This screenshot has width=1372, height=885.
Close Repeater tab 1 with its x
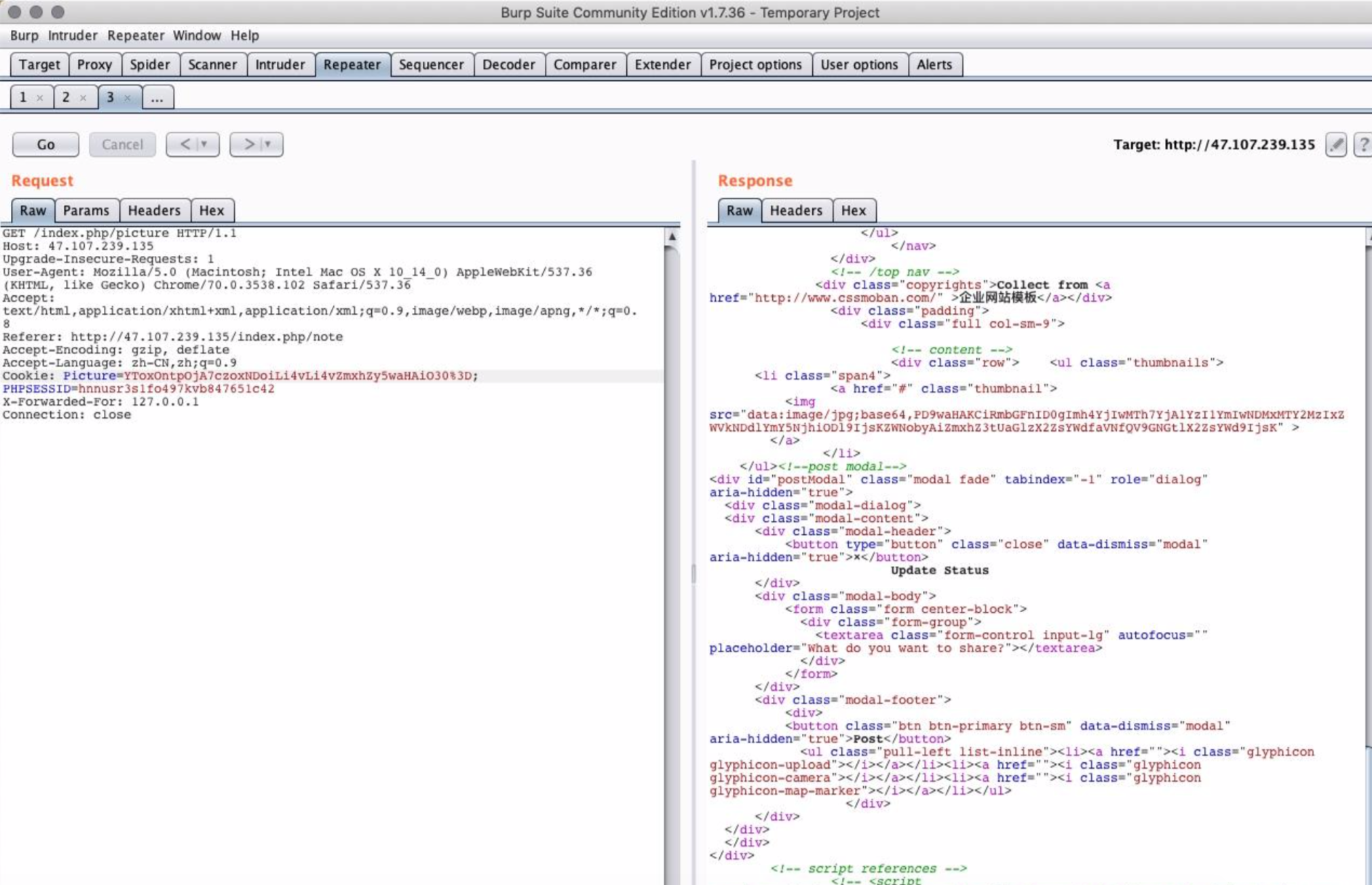coord(40,98)
